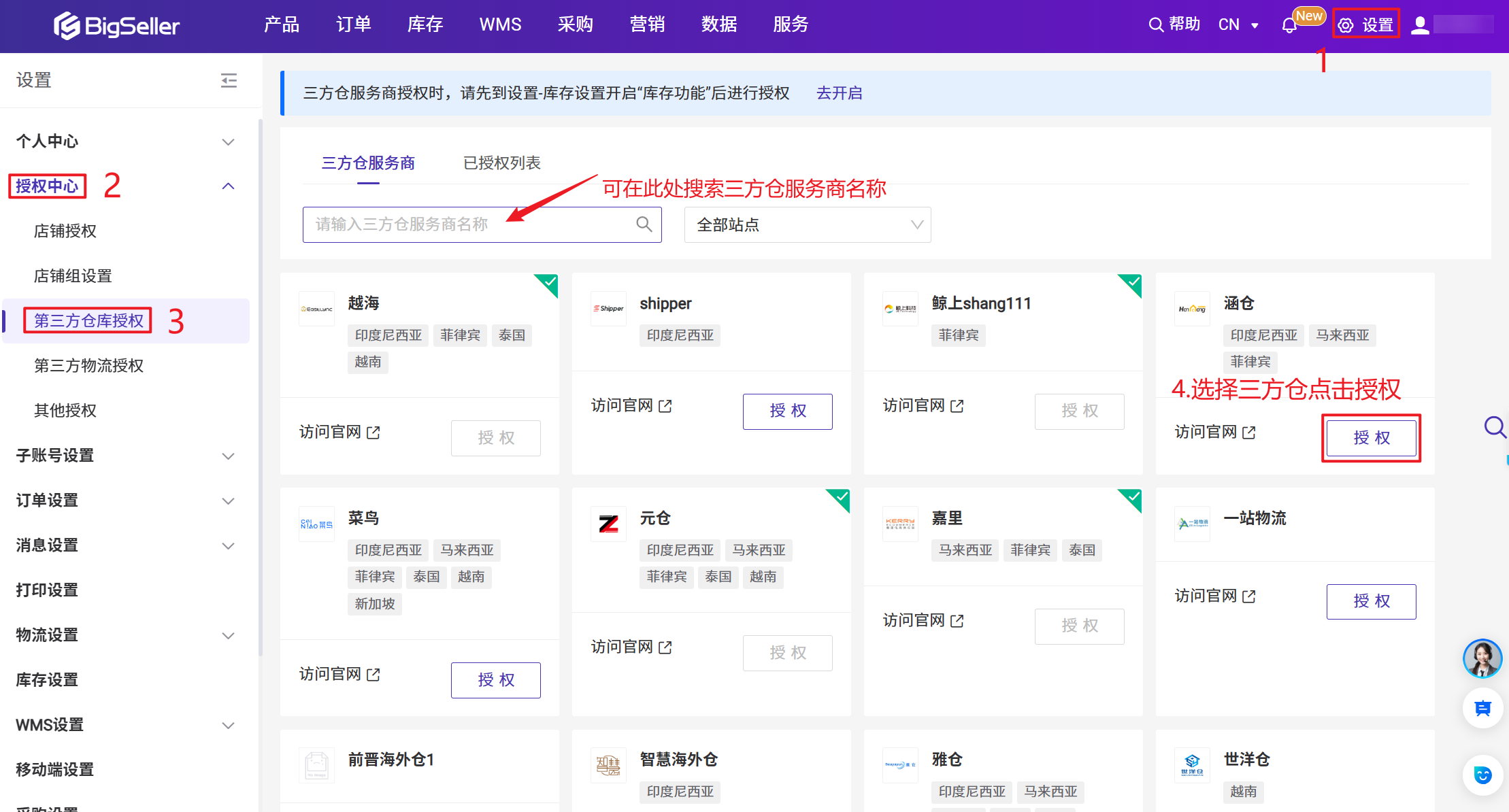
Task: Open the 数据 top menu
Action: (x=719, y=25)
